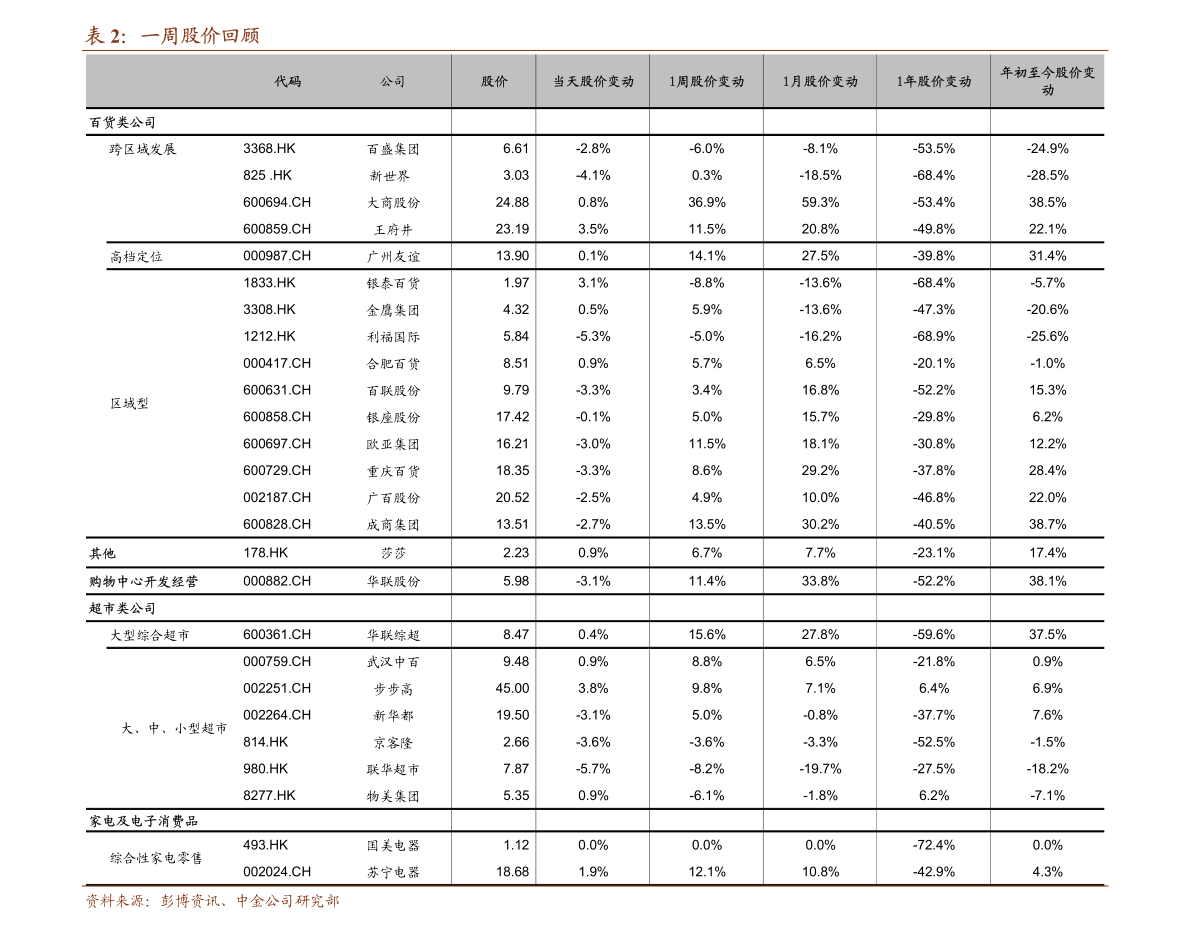Click stock code 3308.HK
Image resolution: width=1190 pixels, height=929 pixels.
269,310
